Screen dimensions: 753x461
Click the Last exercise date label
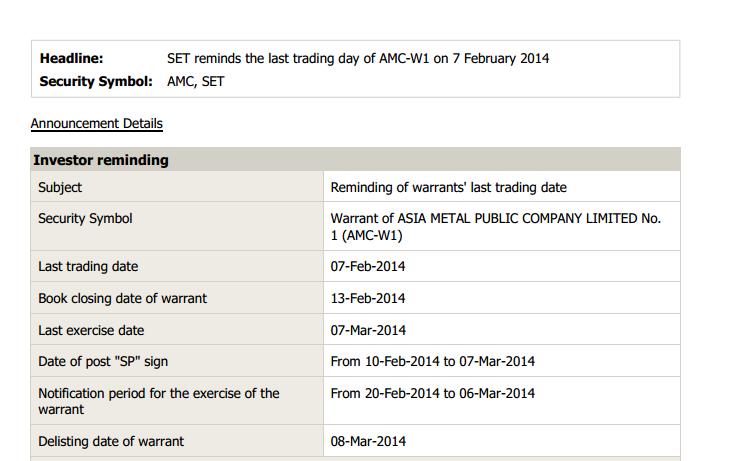click(91, 330)
